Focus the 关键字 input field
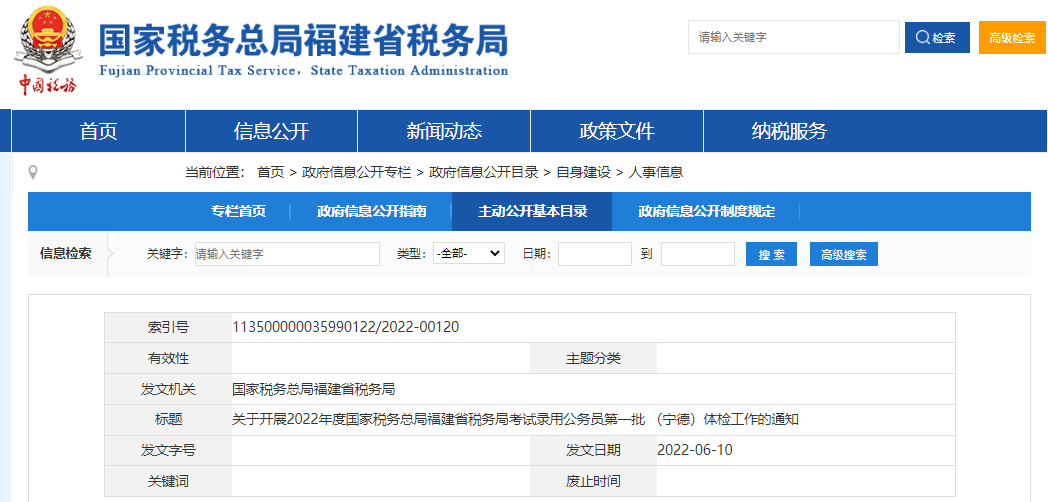 pos(287,254)
